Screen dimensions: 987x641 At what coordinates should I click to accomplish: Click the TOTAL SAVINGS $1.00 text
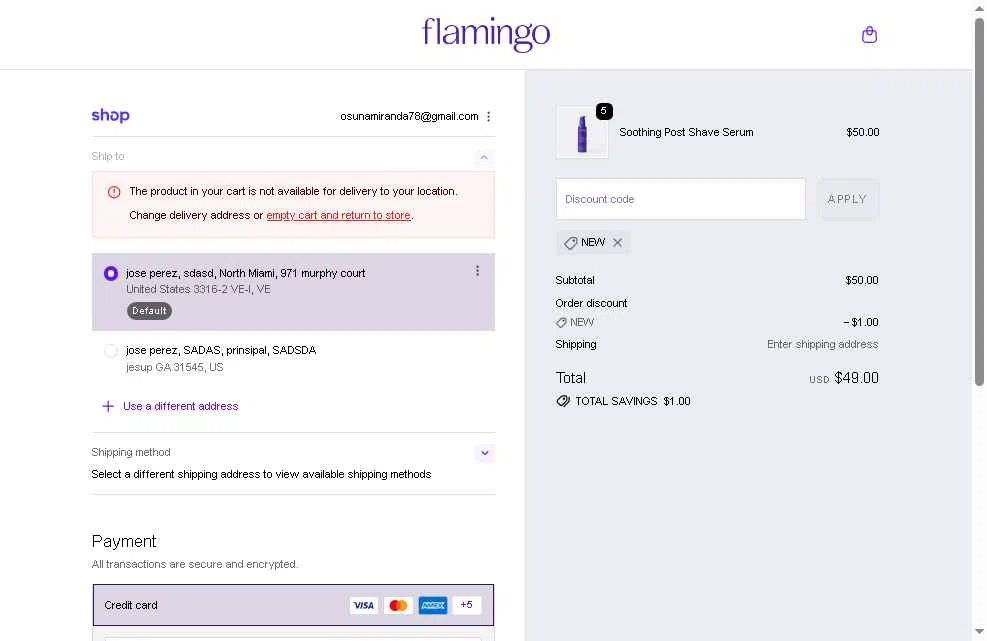tap(633, 401)
